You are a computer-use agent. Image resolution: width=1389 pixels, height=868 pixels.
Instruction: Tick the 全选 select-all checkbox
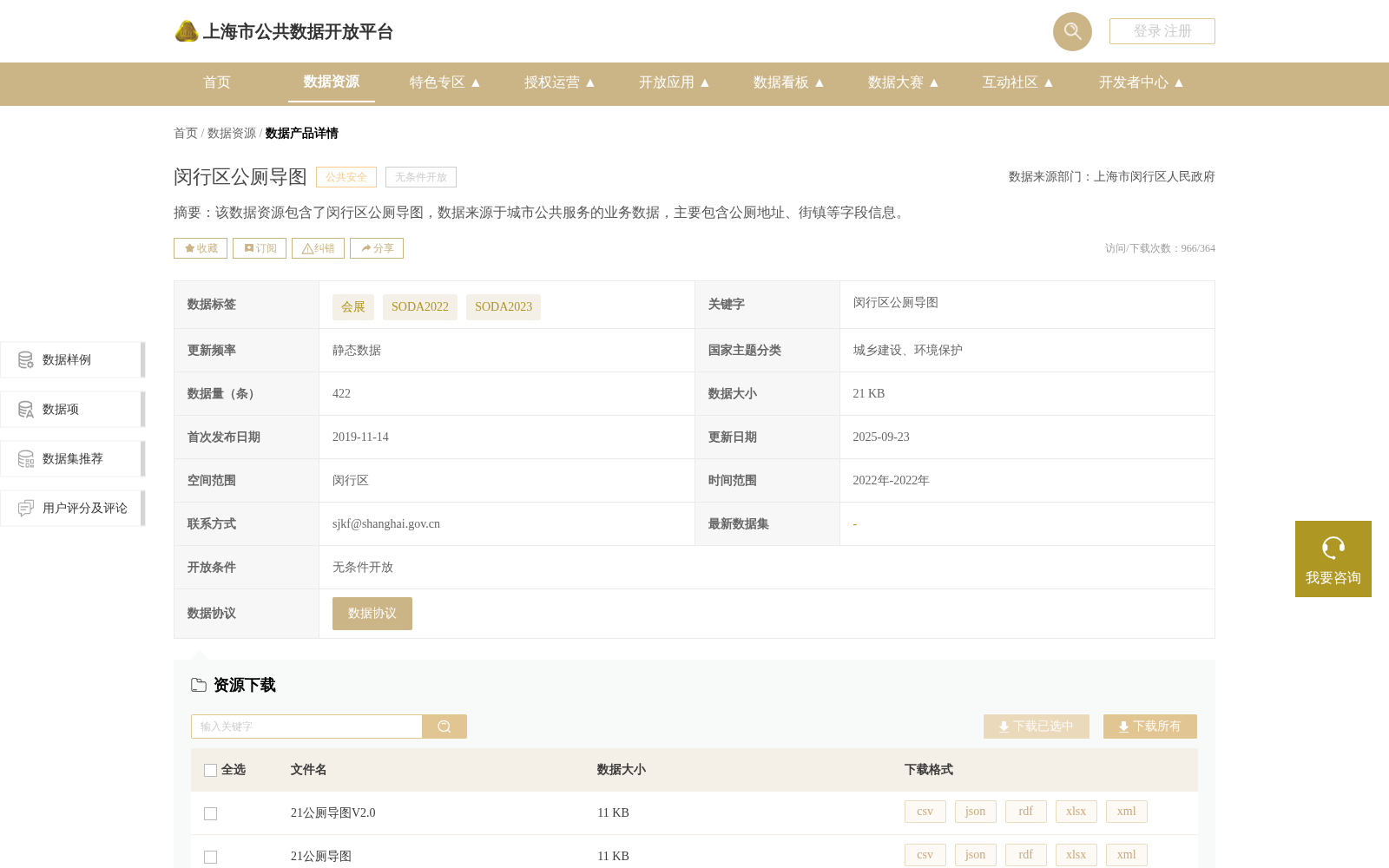tap(210, 770)
